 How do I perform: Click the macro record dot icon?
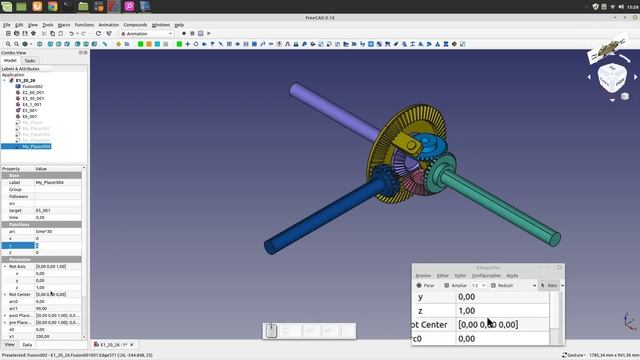[184, 33]
